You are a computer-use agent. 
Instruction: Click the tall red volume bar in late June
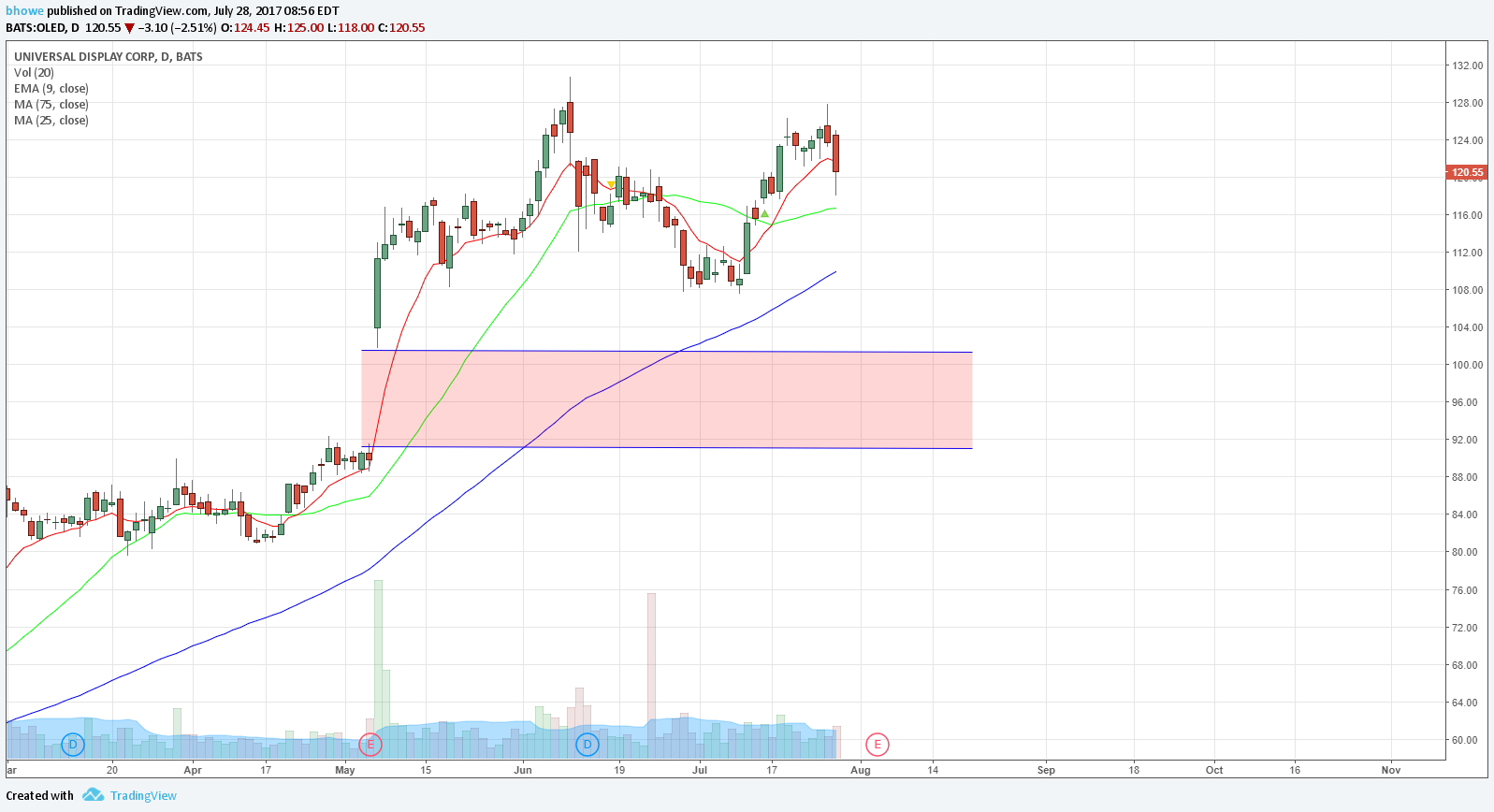(x=651, y=675)
